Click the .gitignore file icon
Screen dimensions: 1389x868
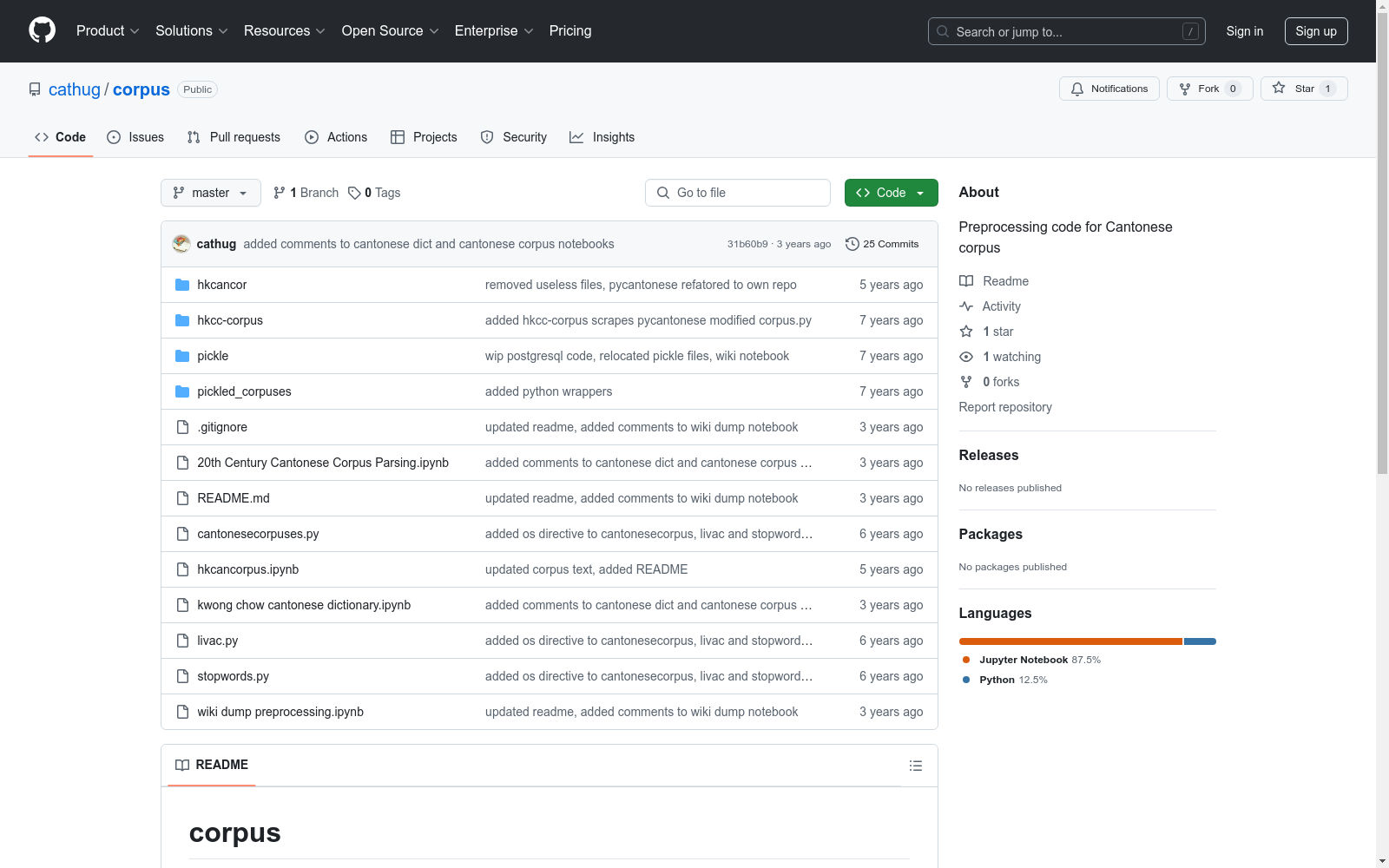click(x=182, y=427)
